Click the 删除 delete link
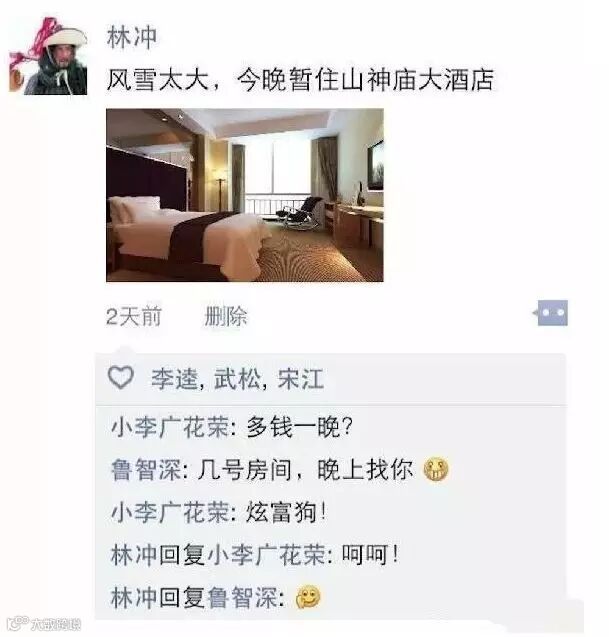609x637 pixels. click(225, 316)
